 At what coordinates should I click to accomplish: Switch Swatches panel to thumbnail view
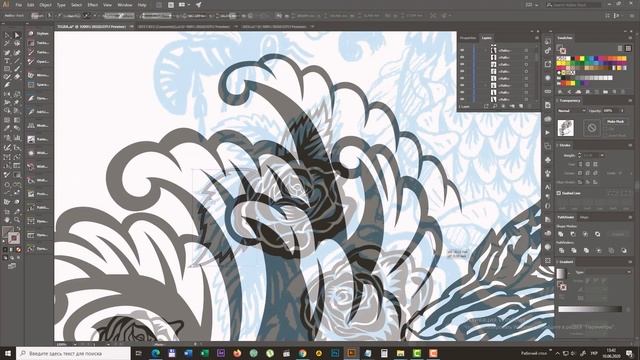(x=629, y=48)
